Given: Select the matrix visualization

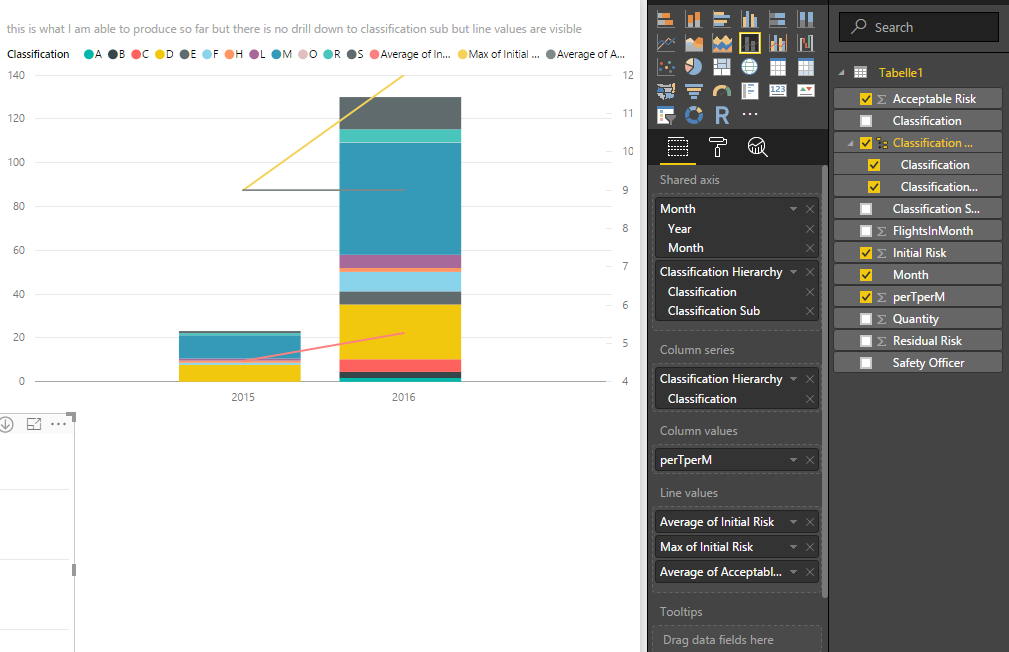Looking at the screenshot, I should pyautogui.click(x=806, y=67).
